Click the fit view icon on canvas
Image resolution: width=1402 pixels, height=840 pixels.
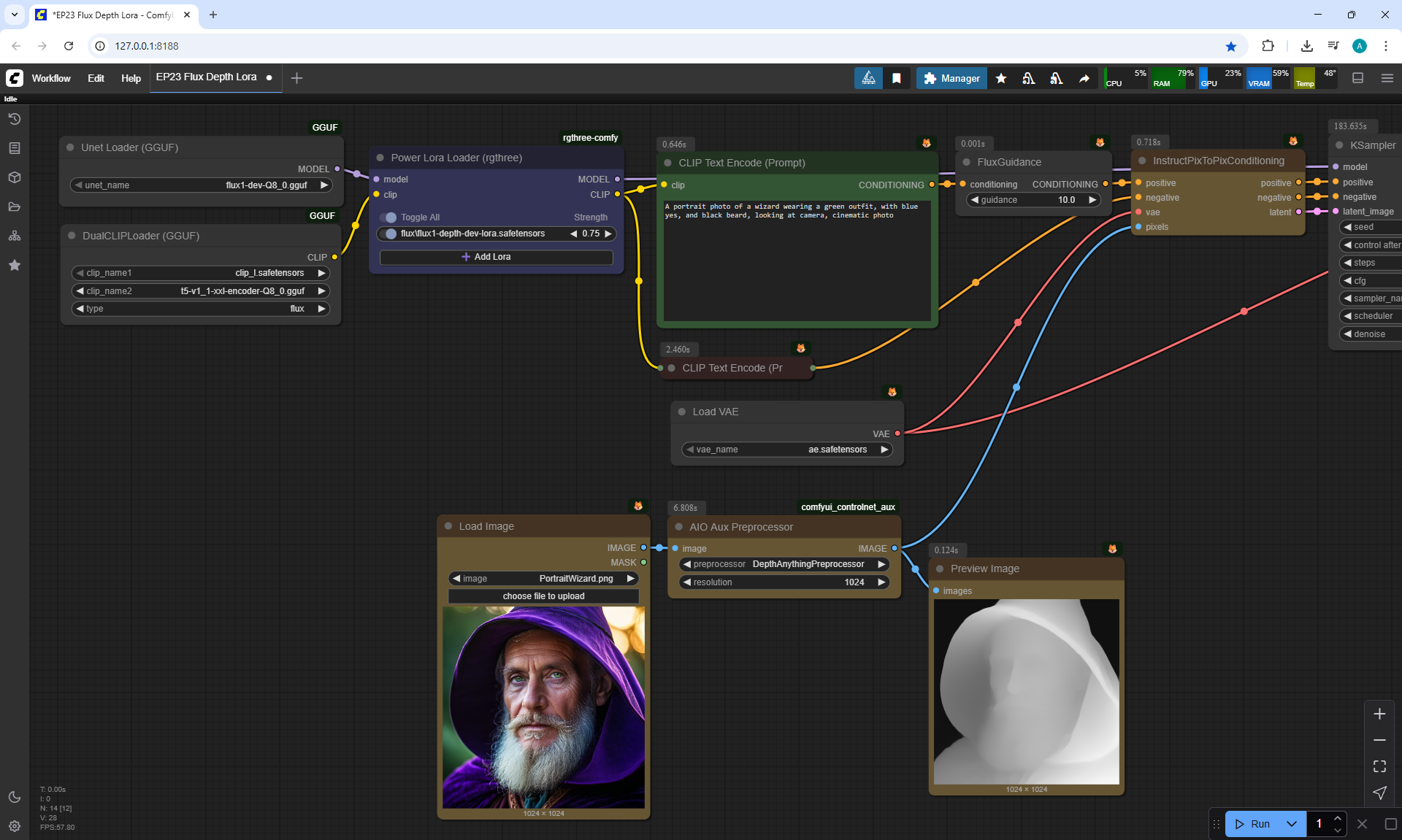click(x=1379, y=766)
